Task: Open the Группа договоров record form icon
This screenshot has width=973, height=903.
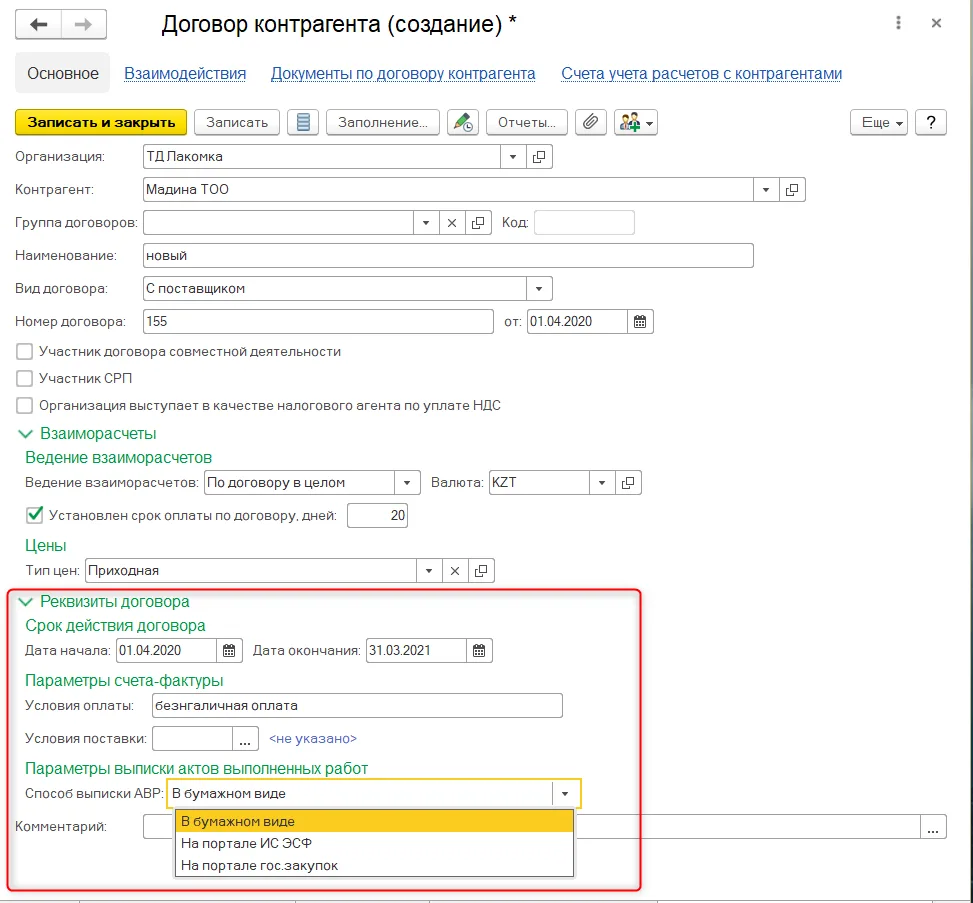Action: [x=478, y=223]
